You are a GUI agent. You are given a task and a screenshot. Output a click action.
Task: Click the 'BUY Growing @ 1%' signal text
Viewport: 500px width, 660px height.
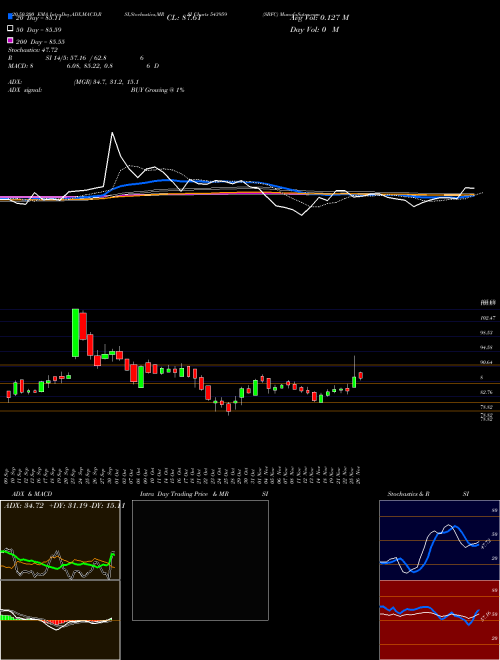157,90
